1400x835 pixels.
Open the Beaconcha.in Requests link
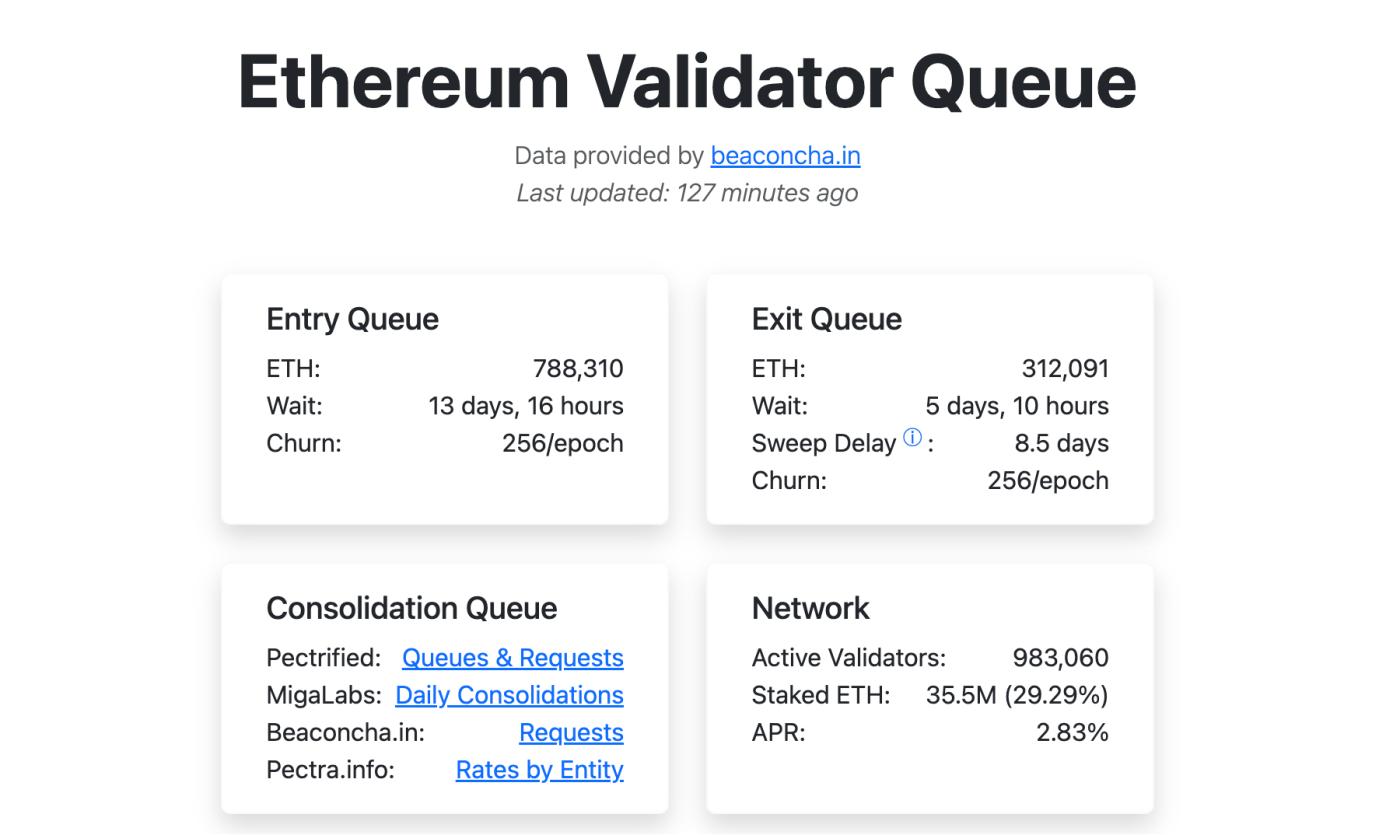coord(571,733)
